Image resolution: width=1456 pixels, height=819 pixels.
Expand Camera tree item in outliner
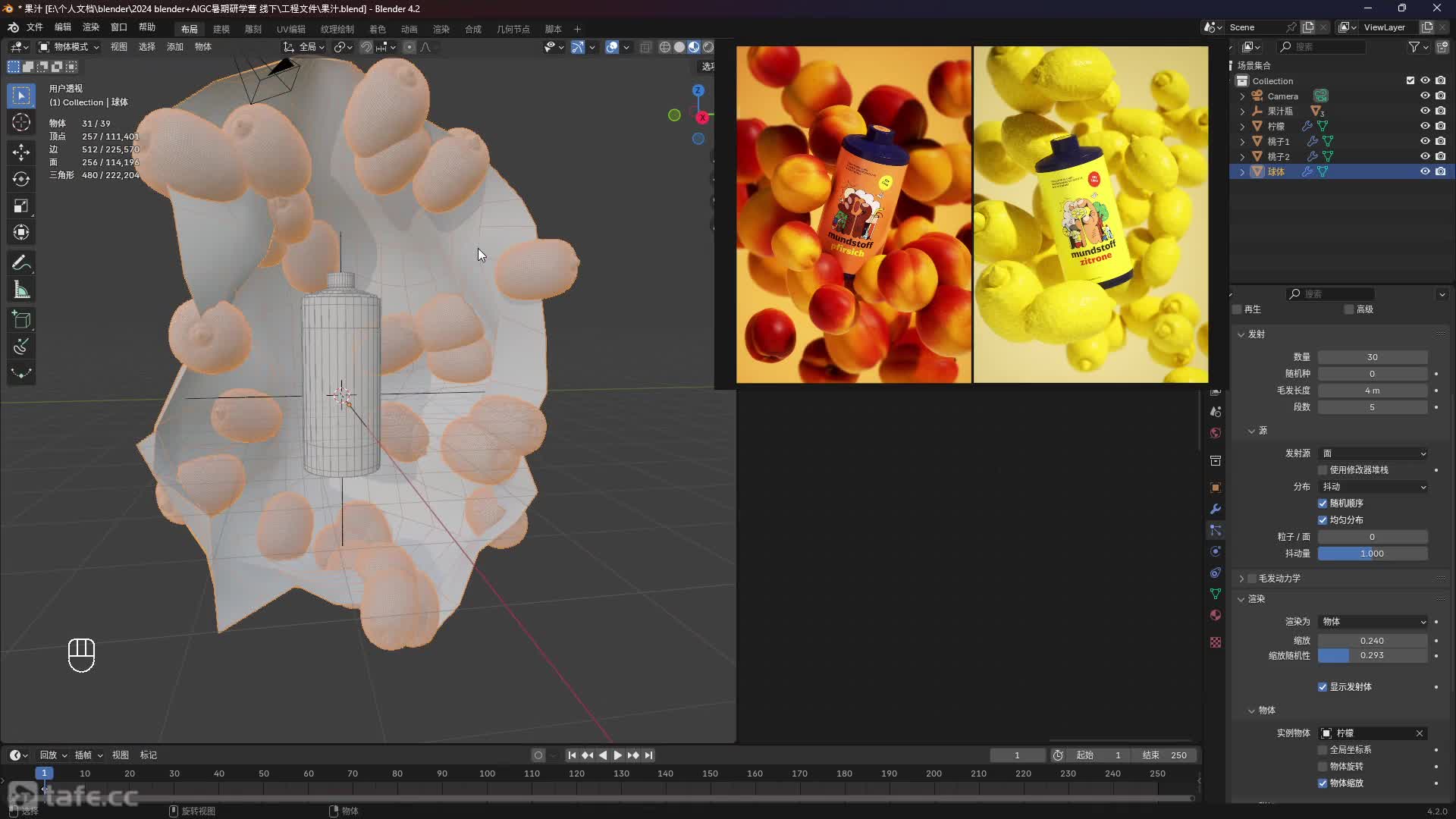(1242, 96)
